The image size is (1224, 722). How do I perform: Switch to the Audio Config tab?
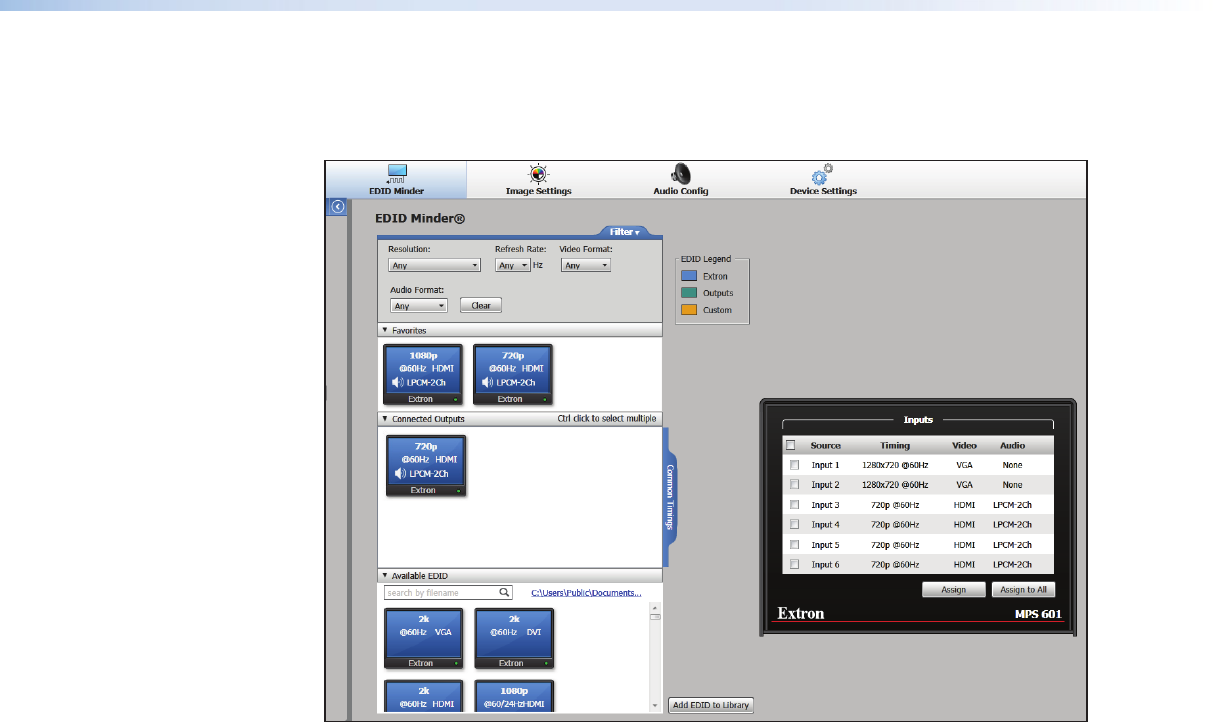point(680,180)
